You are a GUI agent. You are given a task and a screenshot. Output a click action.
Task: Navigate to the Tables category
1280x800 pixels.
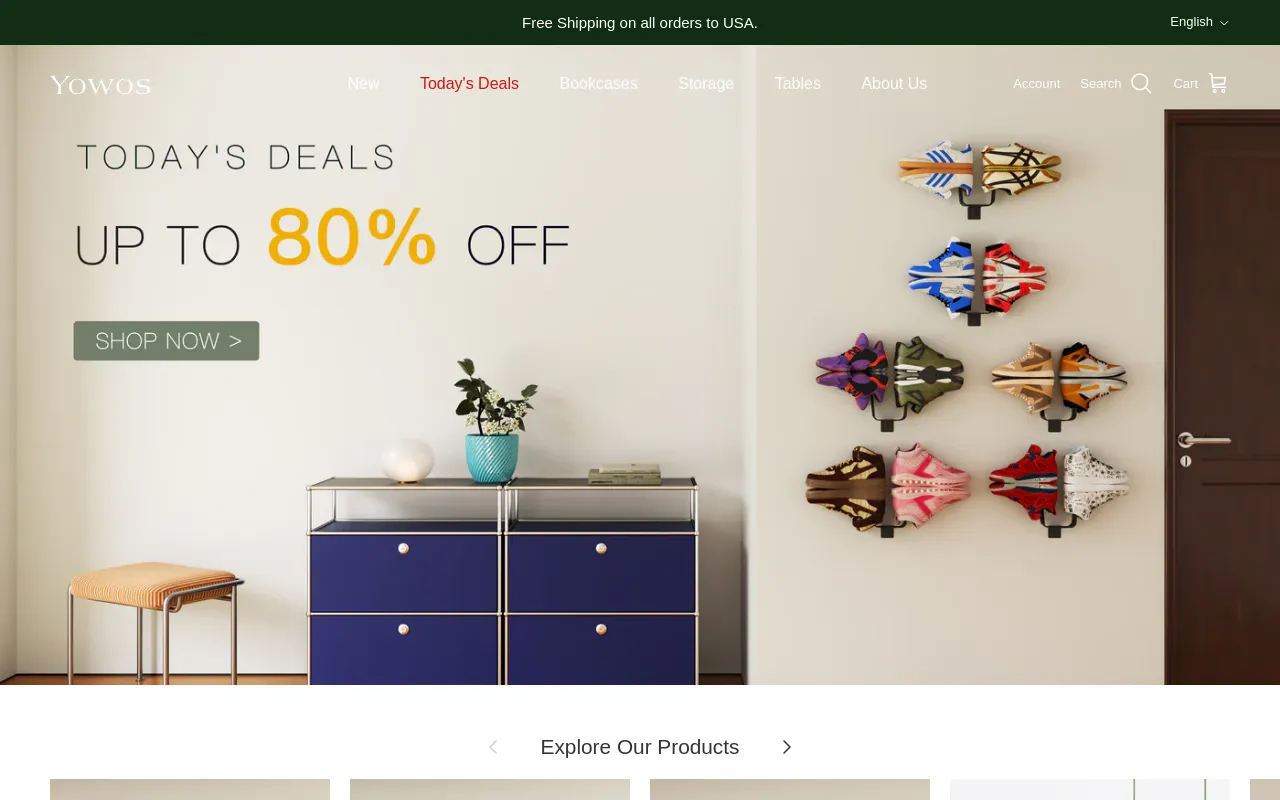pyautogui.click(x=797, y=84)
